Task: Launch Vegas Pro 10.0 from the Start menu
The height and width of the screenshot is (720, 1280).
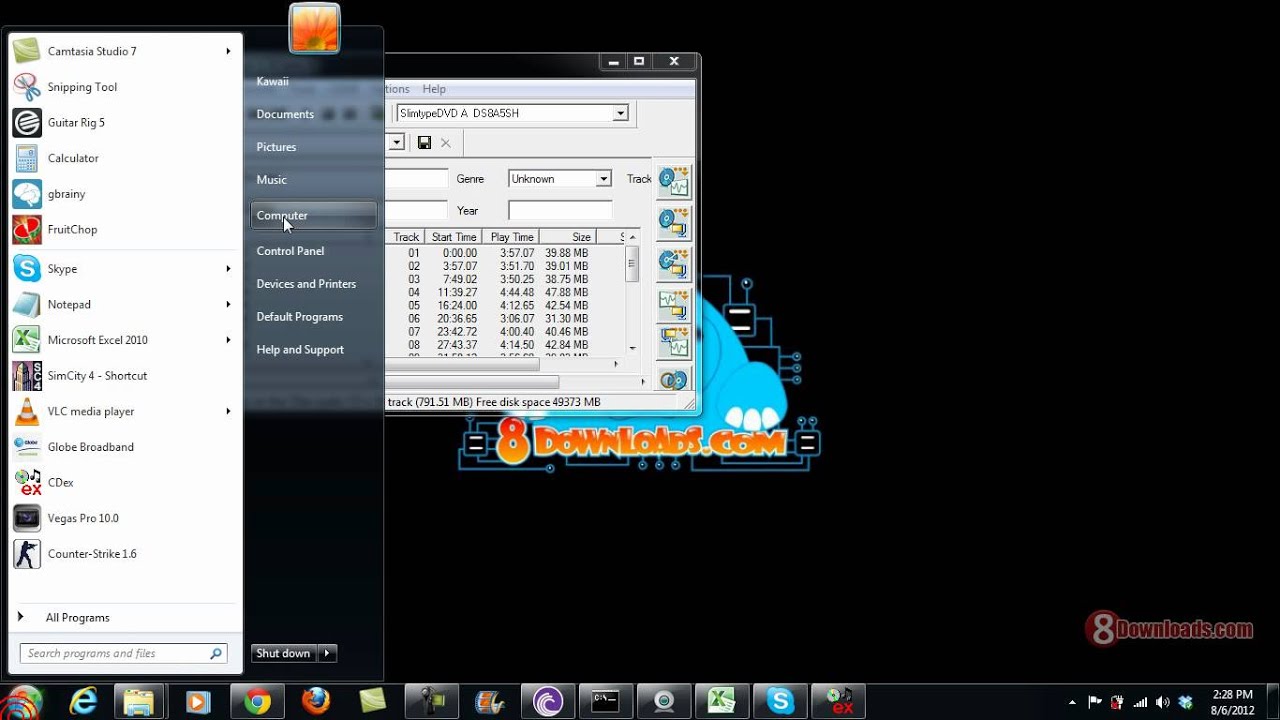Action: pos(124,518)
